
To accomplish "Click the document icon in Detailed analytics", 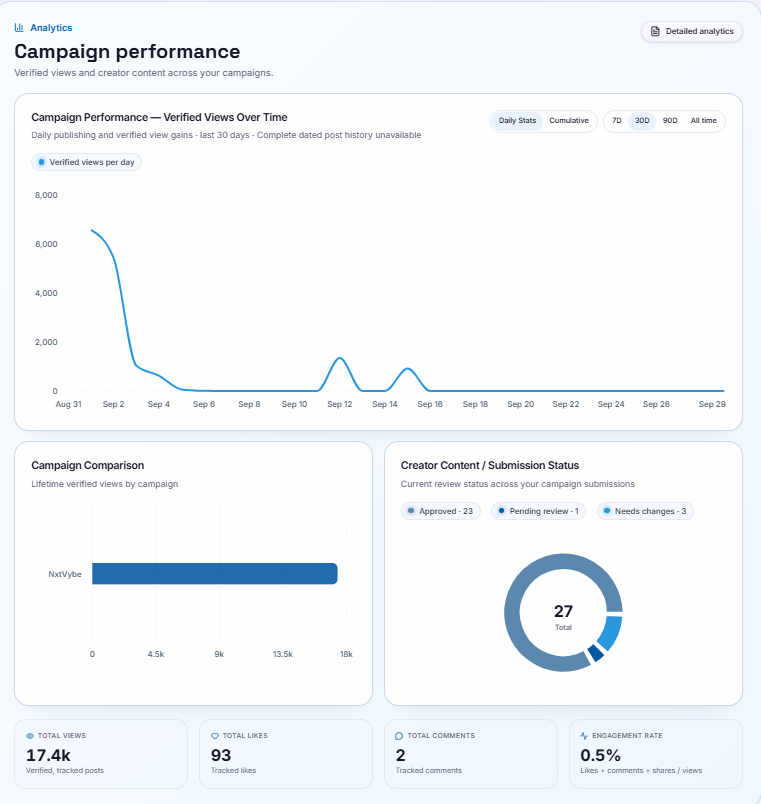I will [655, 31].
